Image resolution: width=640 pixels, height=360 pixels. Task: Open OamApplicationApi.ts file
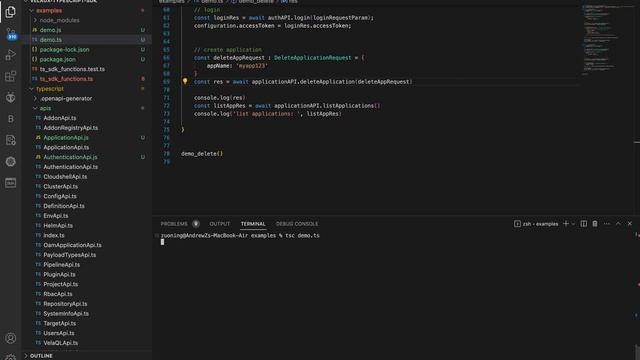pyautogui.click(x=72, y=245)
